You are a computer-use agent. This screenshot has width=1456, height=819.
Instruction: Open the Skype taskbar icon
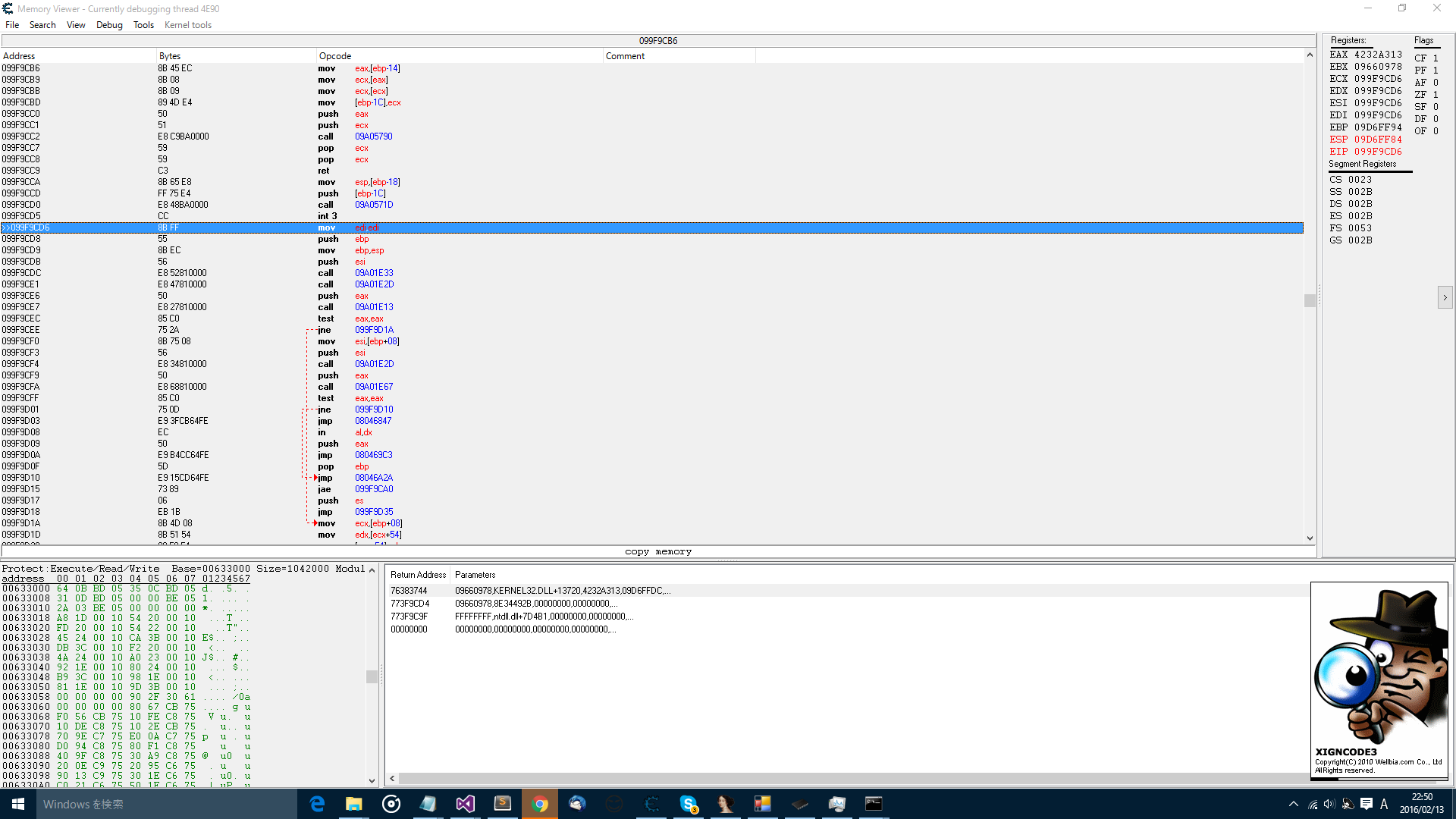coord(689,804)
